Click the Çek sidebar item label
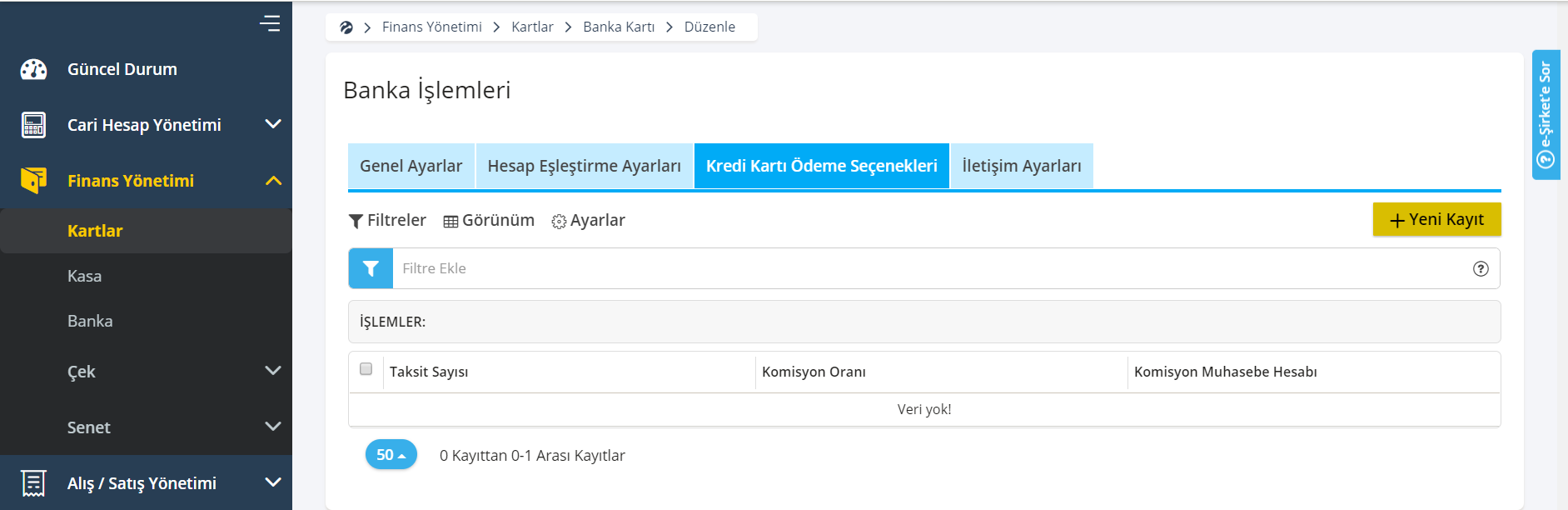The image size is (1568, 510). (x=82, y=372)
